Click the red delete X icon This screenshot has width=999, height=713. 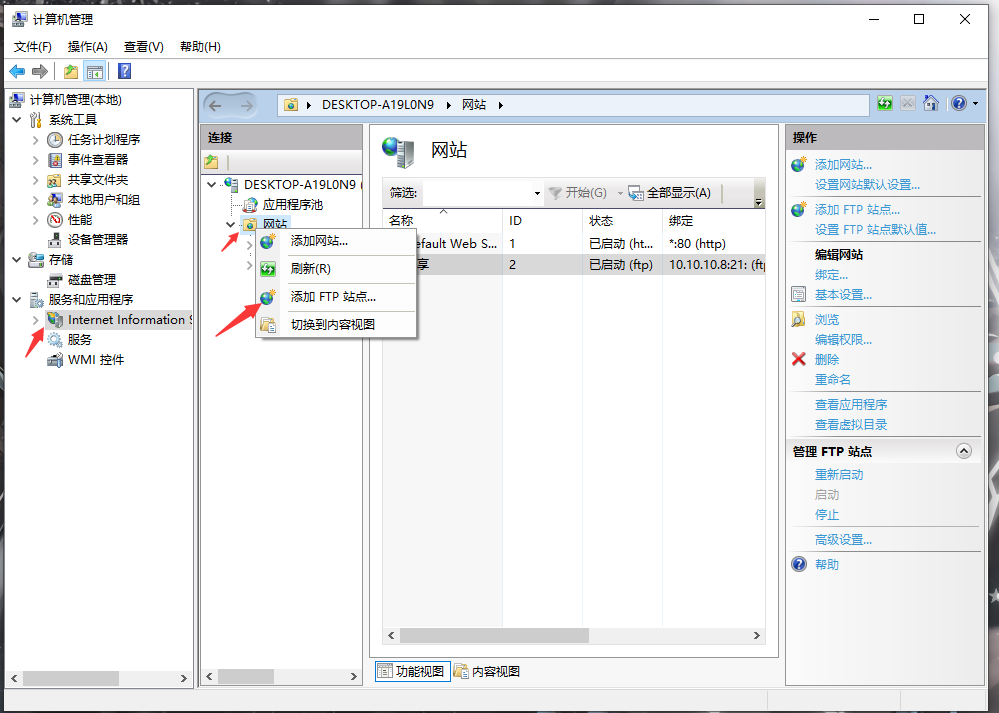click(798, 359)
